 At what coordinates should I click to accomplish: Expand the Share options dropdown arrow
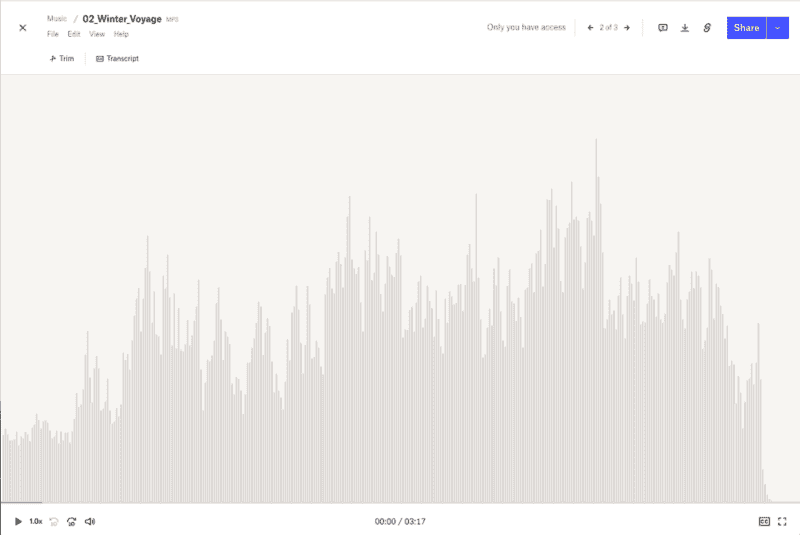pos(778,28)
